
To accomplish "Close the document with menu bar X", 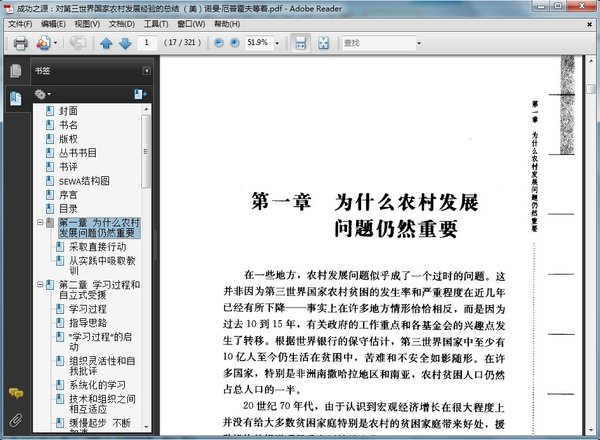I will pos(589,24).
